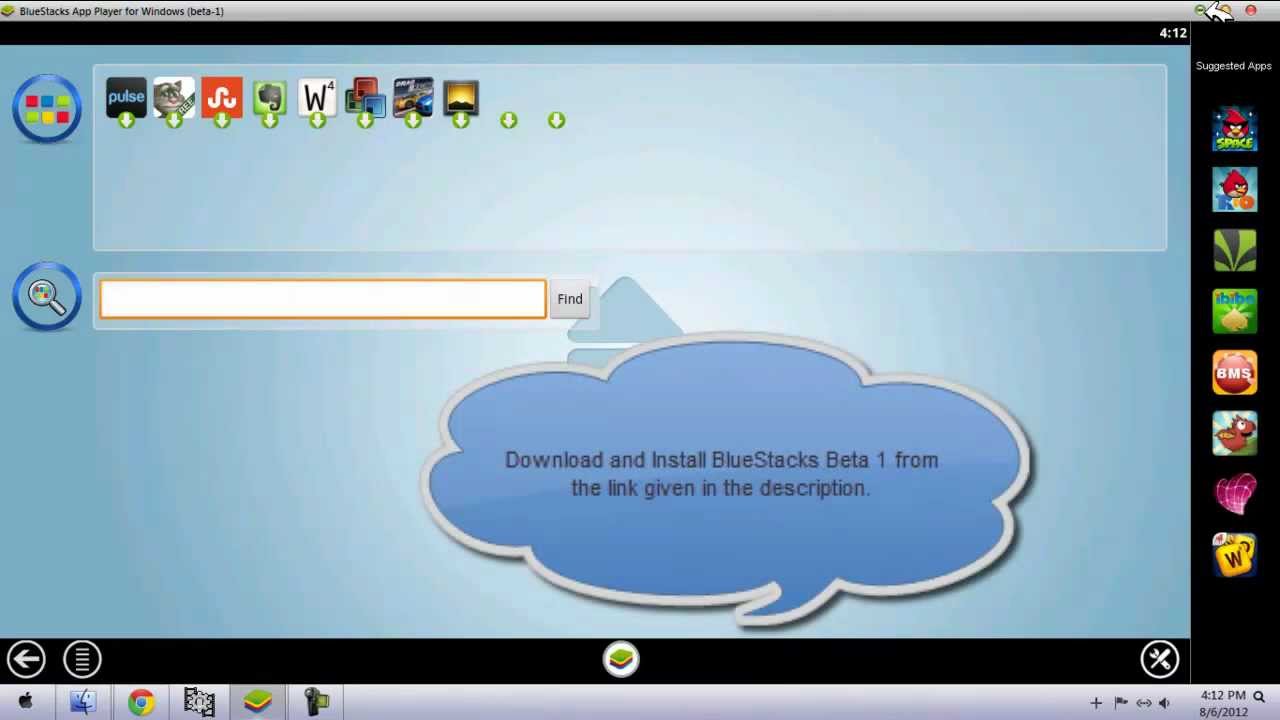Click the My Apps colored squares icon
The width and height of the screenshot is (1280, 720).
(x=47, y=108)
